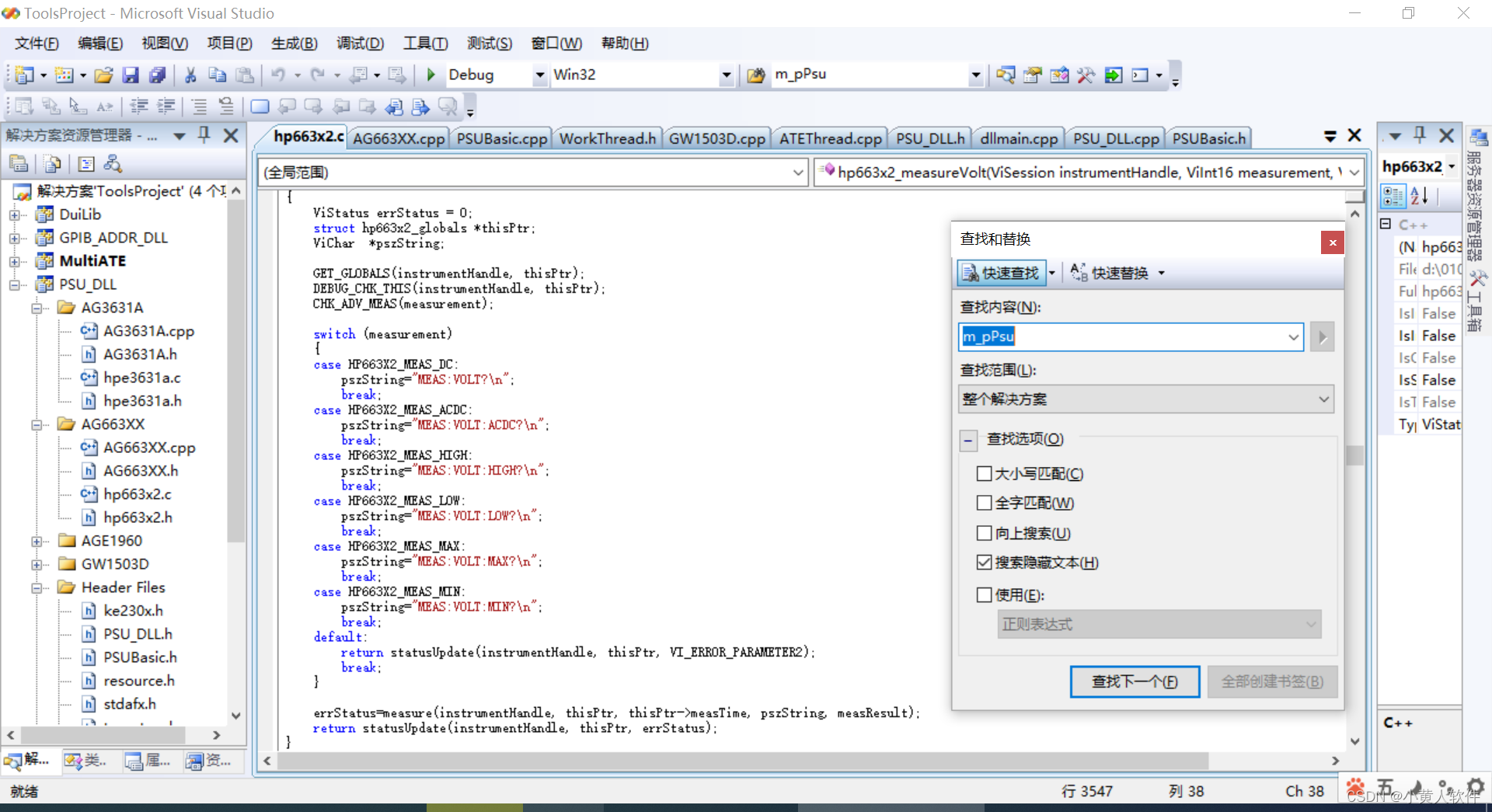Open the Toolbox wrench icon in toolbar
1492x812 pixels.
coord(1086,75)
